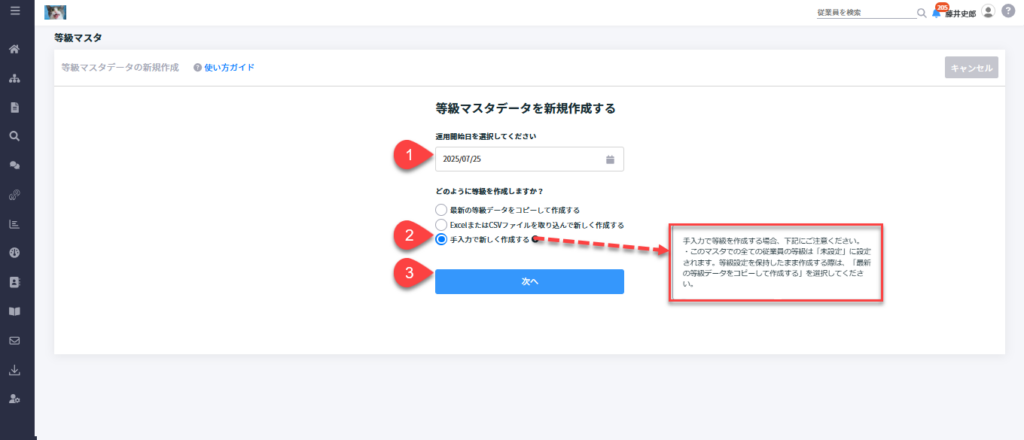Screen dimensions: 1024x440
Task: Open the search sidebar magnifier icon
Action: coord(15,136)
